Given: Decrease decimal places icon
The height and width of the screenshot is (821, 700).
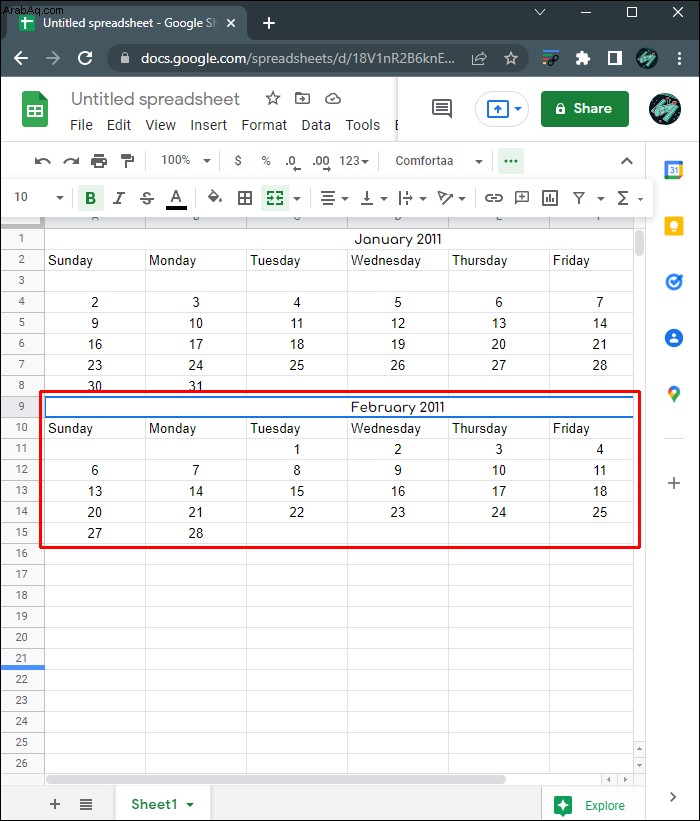Looking at the screenshot, I should click(293, 162).
